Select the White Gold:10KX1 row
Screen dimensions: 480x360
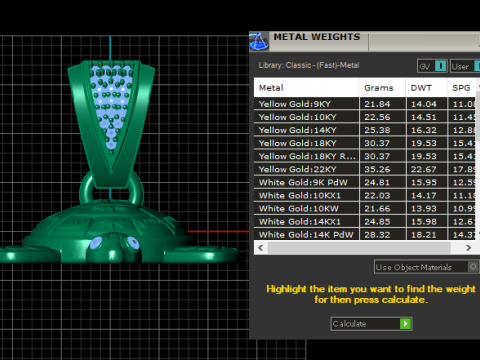pos(365,195)
